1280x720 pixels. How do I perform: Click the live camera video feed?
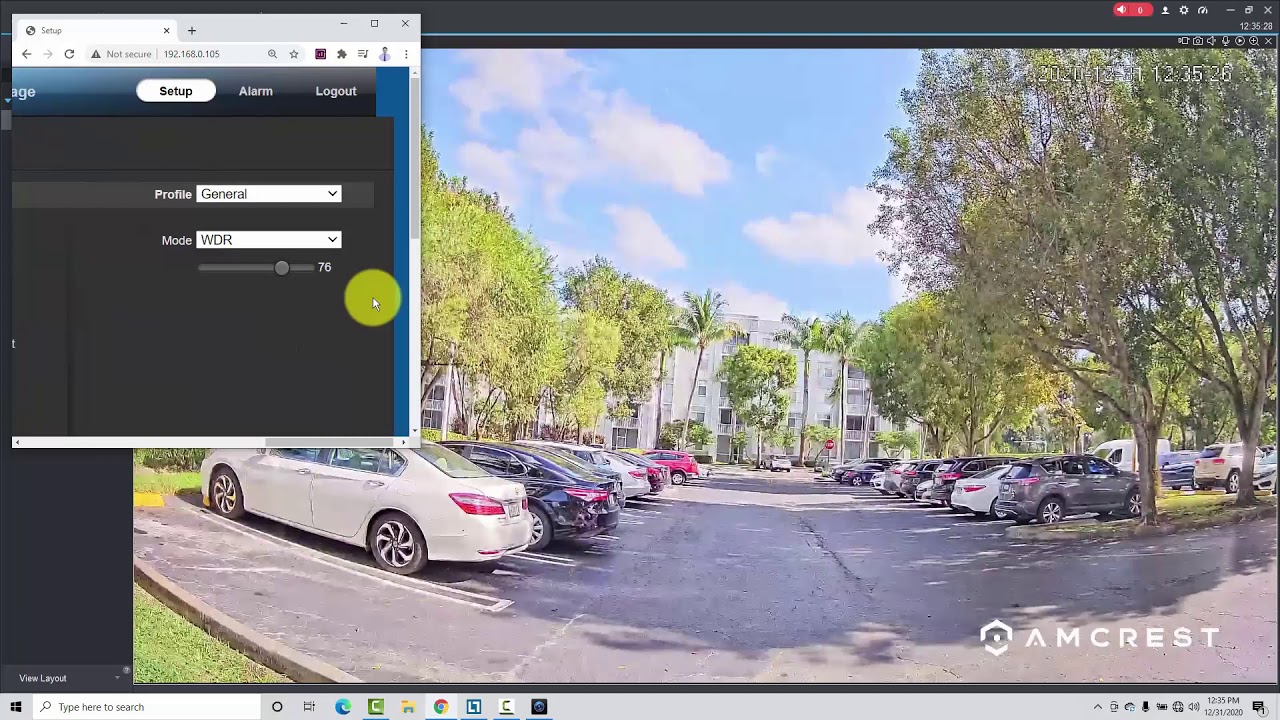coord(706,366)
